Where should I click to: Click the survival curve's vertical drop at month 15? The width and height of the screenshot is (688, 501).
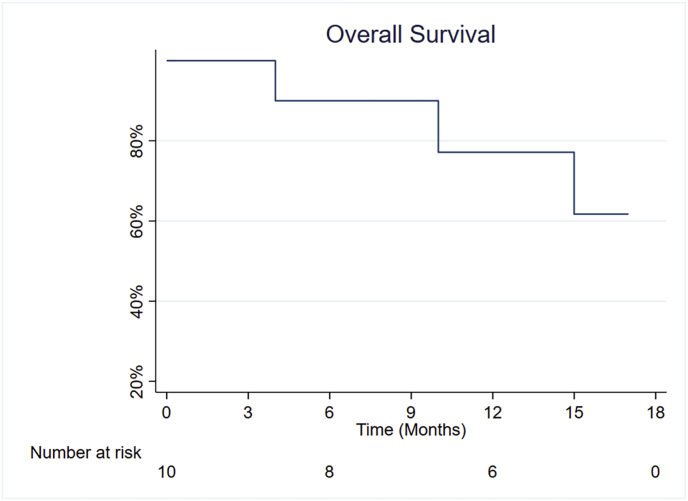[574, 183]
